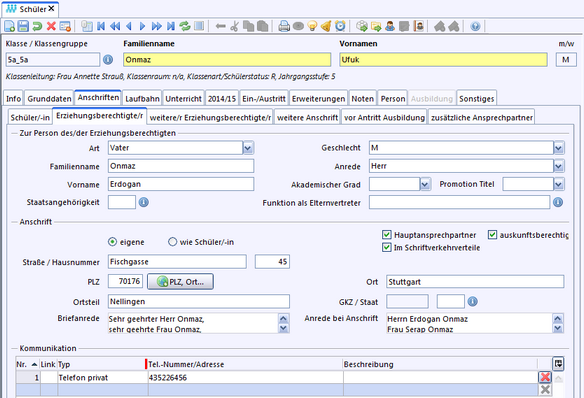This screenshot has height=398, width=584.
Task: Open the Akademischer Grad dropdown
Action: [x=425, y=184]
